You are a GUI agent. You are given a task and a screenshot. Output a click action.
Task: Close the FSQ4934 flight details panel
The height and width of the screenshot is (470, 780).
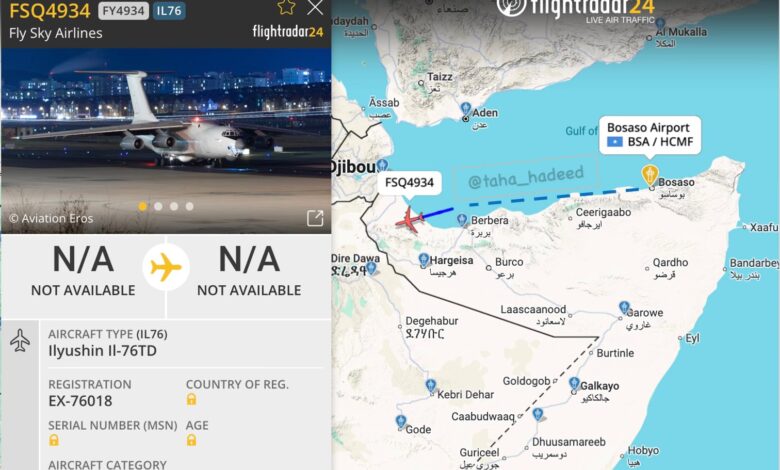click(315, 7)
